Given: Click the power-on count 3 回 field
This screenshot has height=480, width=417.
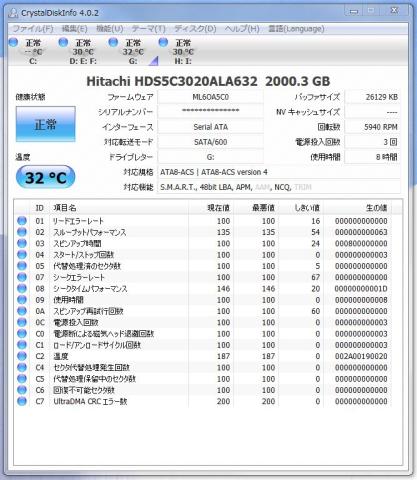Looking at the screenshot, I should click(x=372, y=142).
